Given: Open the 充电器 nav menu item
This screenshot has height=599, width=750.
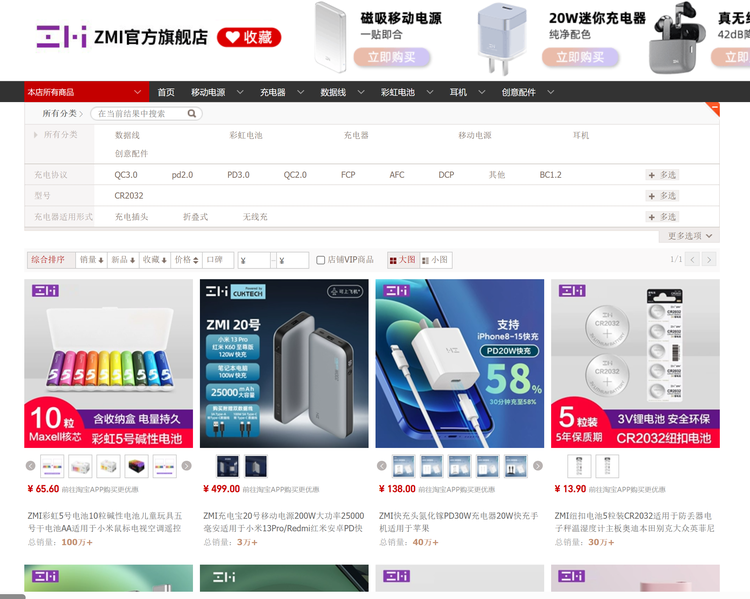Looking at the screenshot, I should (x=273, y=92).
